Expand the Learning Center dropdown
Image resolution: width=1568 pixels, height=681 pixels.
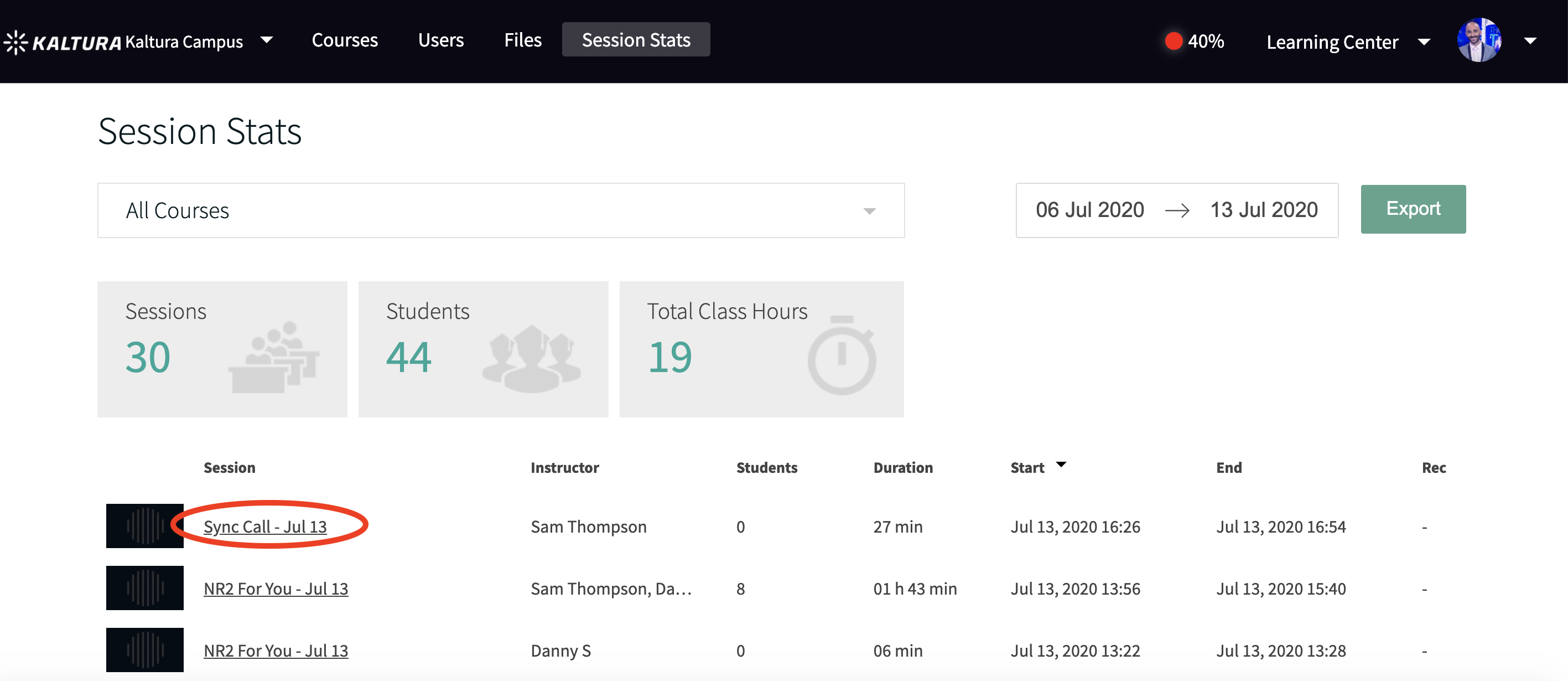click(x=1424, y=42)
